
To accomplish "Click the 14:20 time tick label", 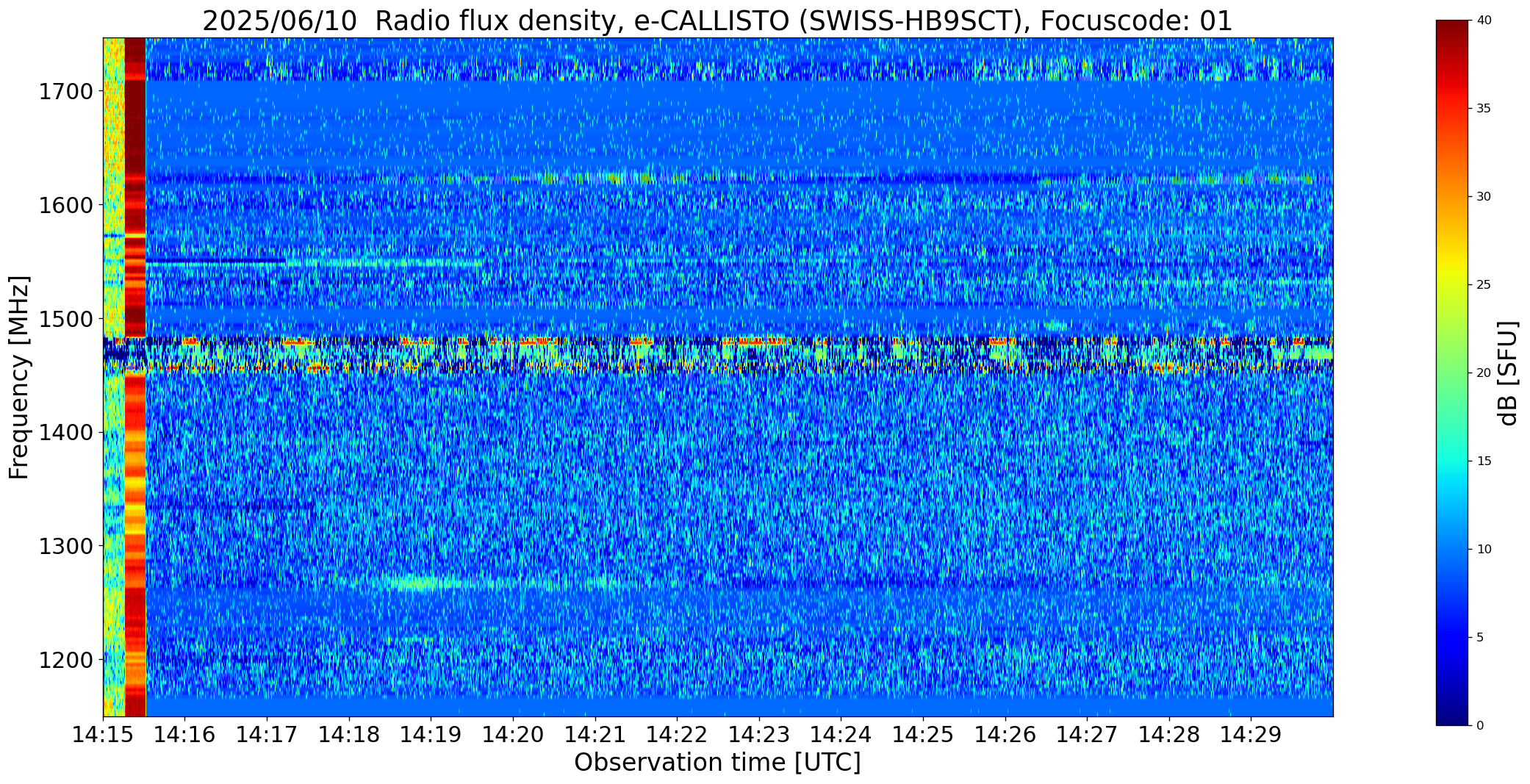I will click(513, 734).
